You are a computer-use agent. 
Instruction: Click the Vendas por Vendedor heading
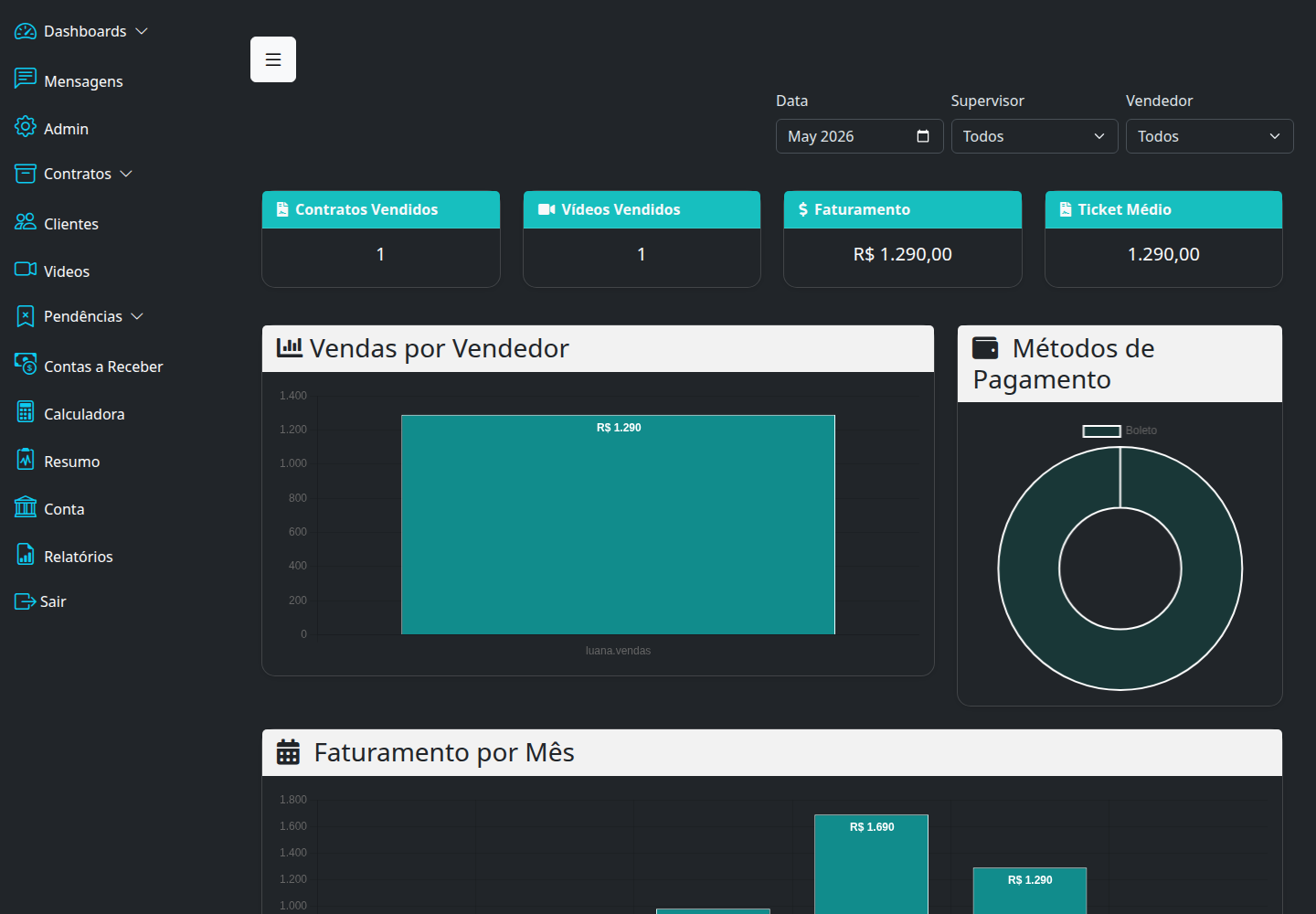click(439, 348)
